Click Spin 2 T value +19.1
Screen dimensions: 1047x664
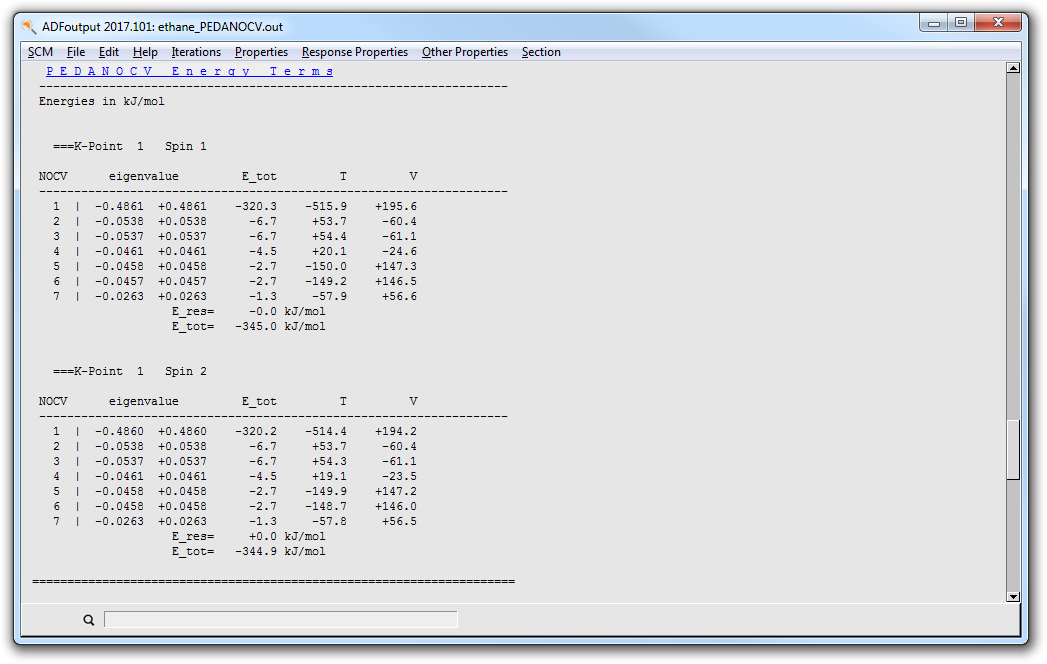(329, 477)
